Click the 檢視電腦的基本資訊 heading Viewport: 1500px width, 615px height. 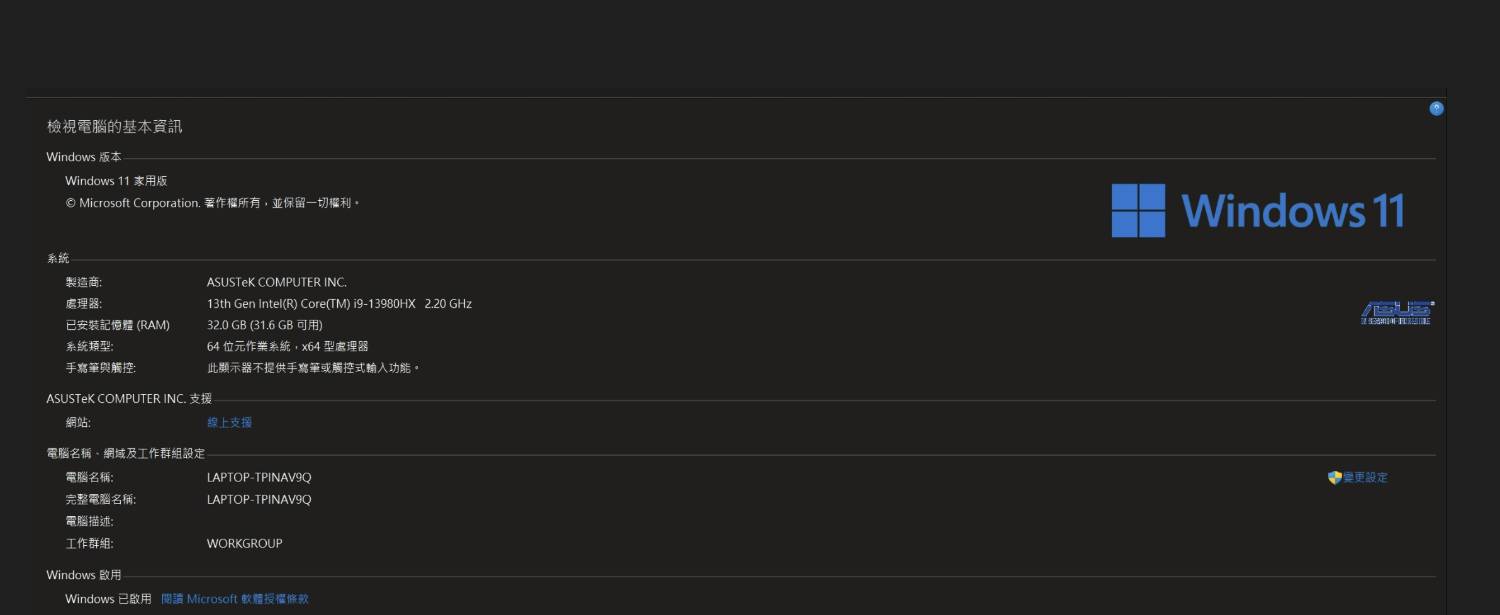[114, 127]
